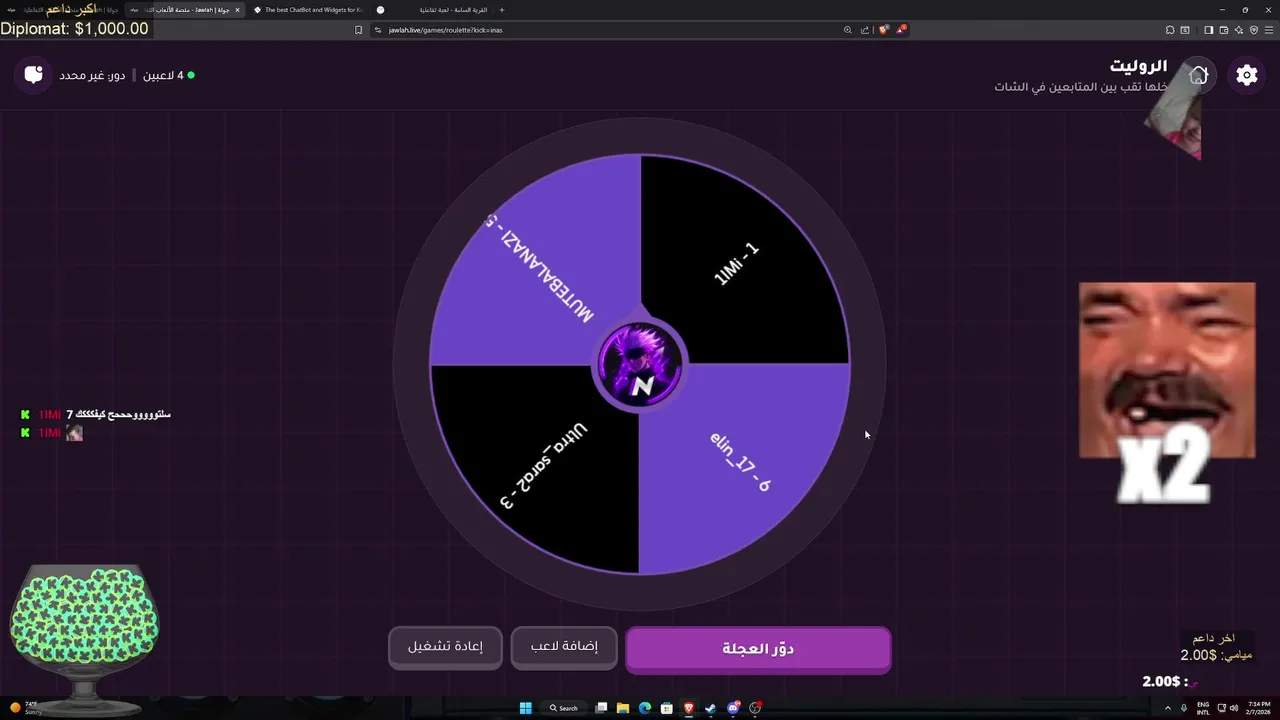Open the roulette settings gear
This screenshot has height=720, width=1280.
(x=1246, y=75)
